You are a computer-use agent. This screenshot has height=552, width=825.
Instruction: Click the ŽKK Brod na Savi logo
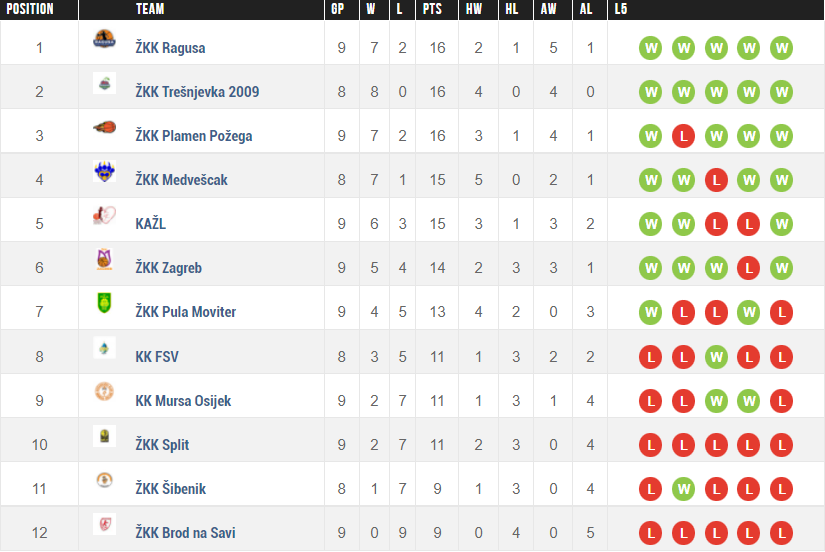pyautogui.click(x=104, y=524)
